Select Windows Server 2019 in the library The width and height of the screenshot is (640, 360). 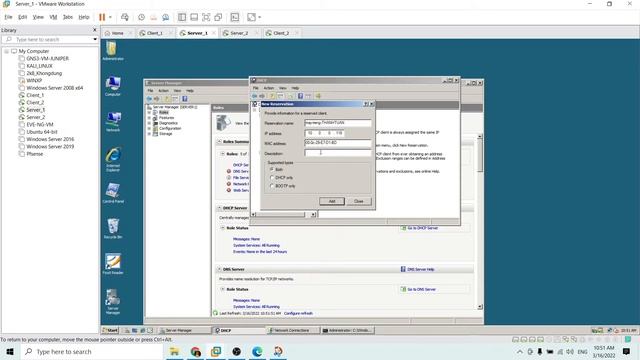tap(50, 147)
